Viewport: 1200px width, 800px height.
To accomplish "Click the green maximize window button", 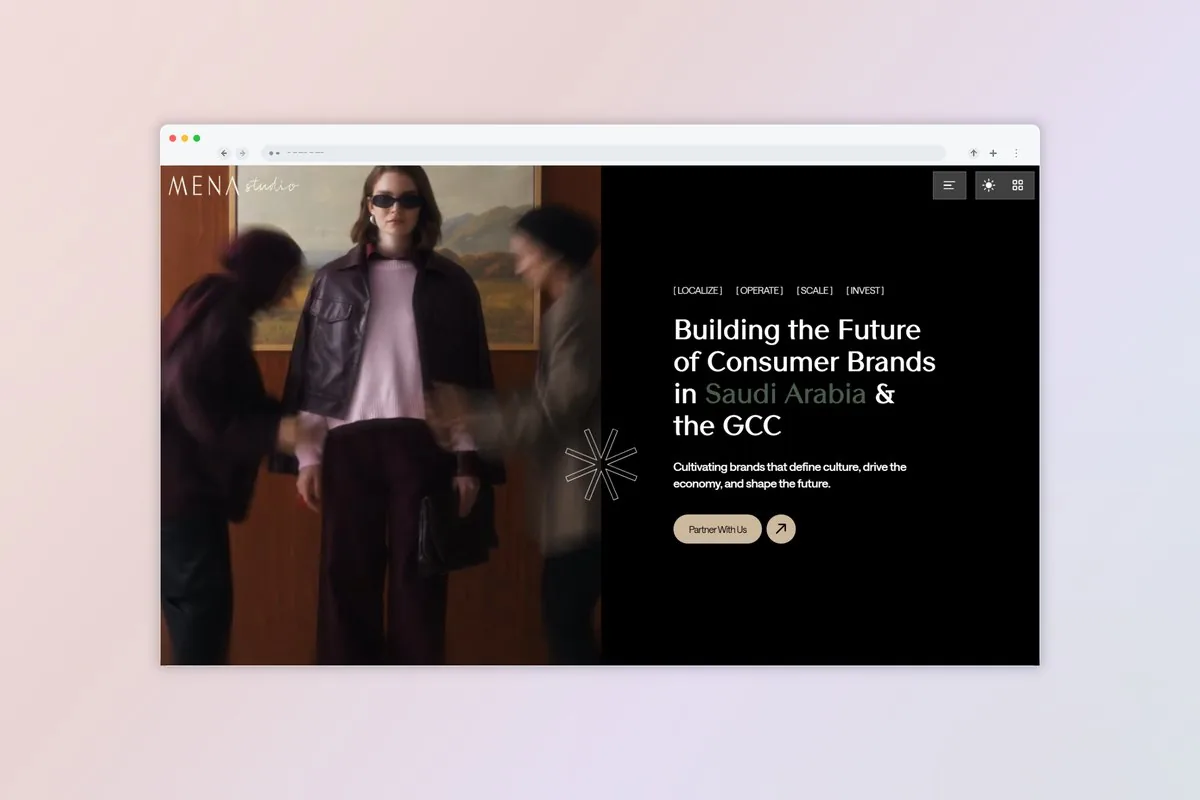I will click(197, 138).
